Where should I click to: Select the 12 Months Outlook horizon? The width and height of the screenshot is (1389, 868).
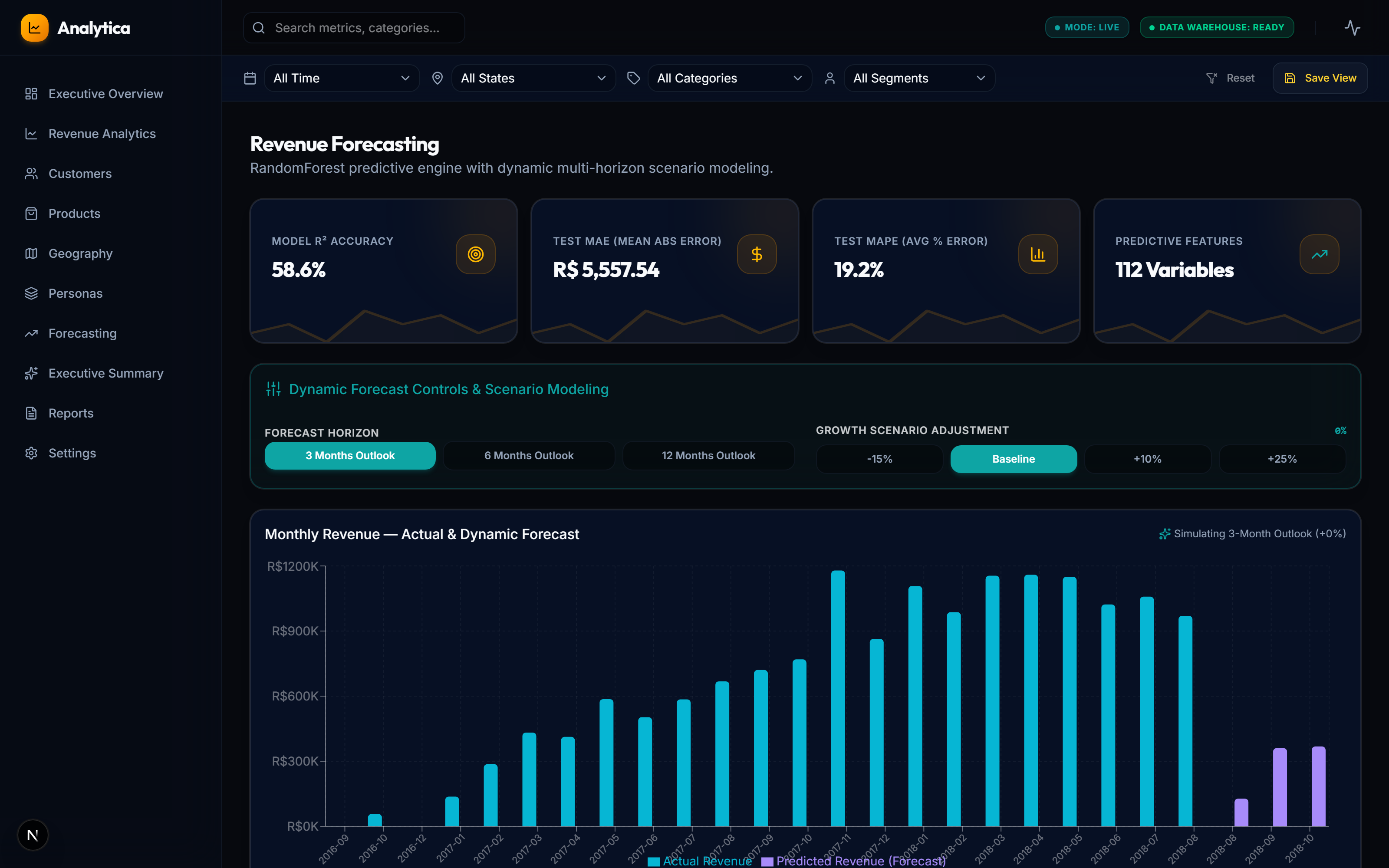(x=708, y=455)
